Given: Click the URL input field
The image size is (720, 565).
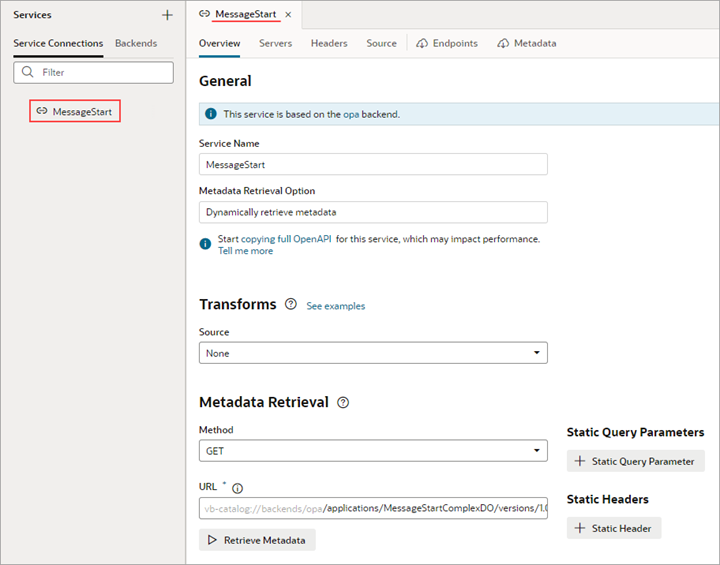Looking at the screenshot, I should [373, 508].
